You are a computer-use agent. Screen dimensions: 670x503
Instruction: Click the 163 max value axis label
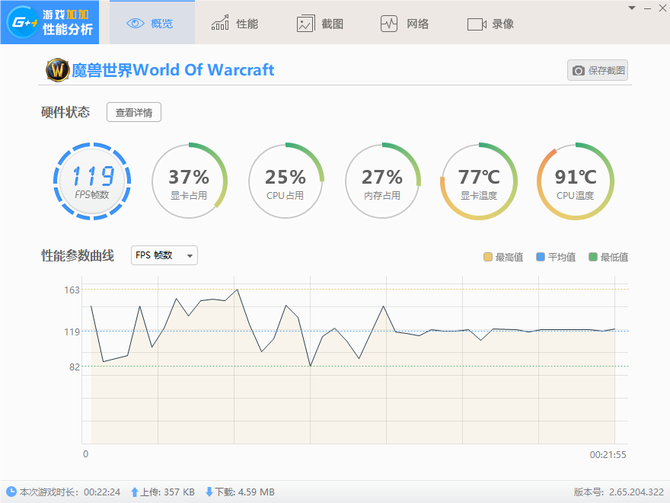[72, 290]
